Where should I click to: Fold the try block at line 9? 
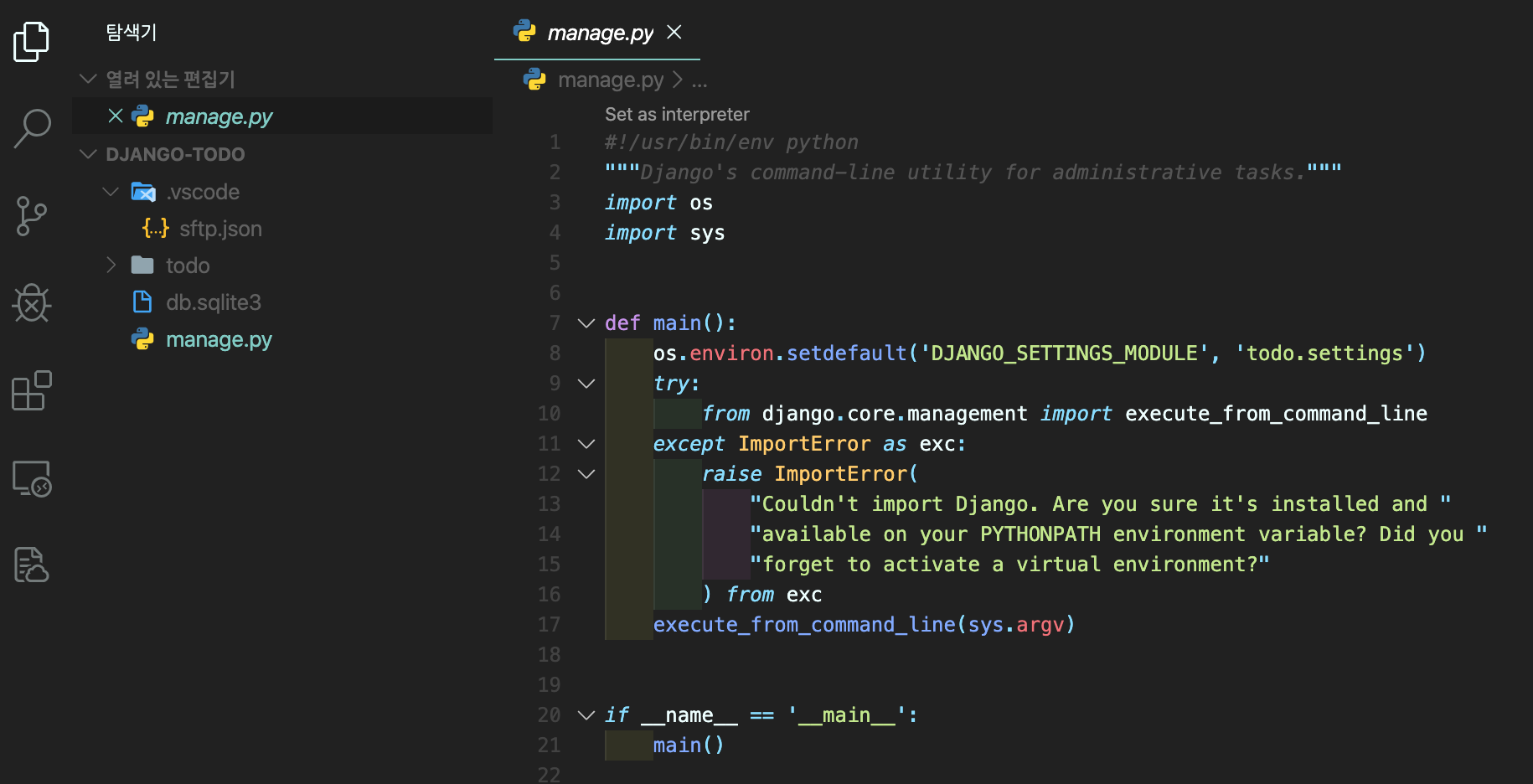coord(586,384)
